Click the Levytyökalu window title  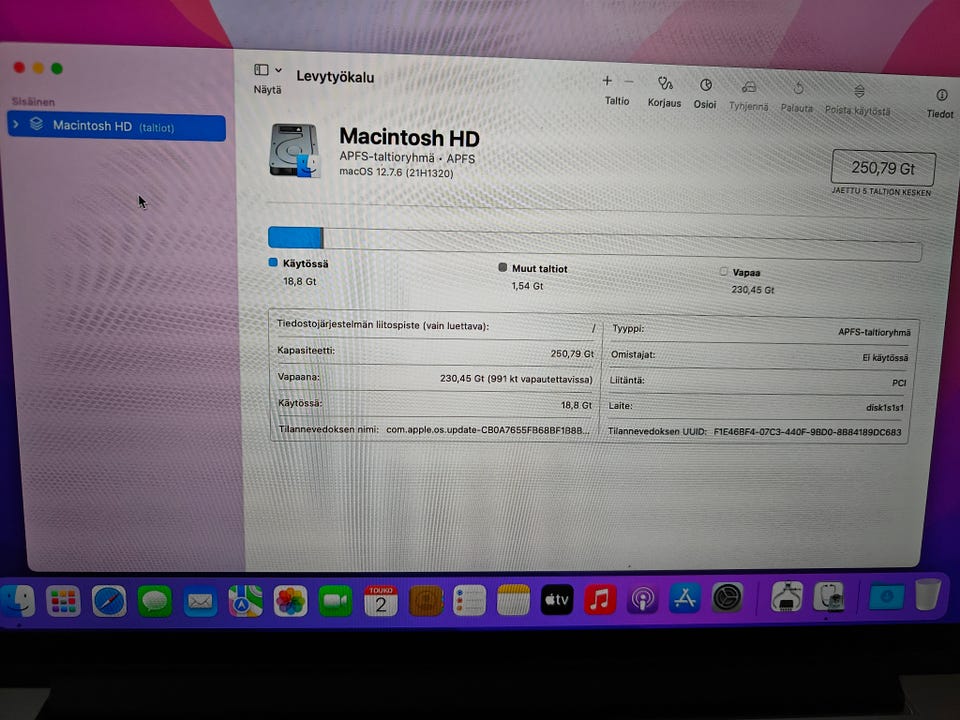click(x=335, y=77)
